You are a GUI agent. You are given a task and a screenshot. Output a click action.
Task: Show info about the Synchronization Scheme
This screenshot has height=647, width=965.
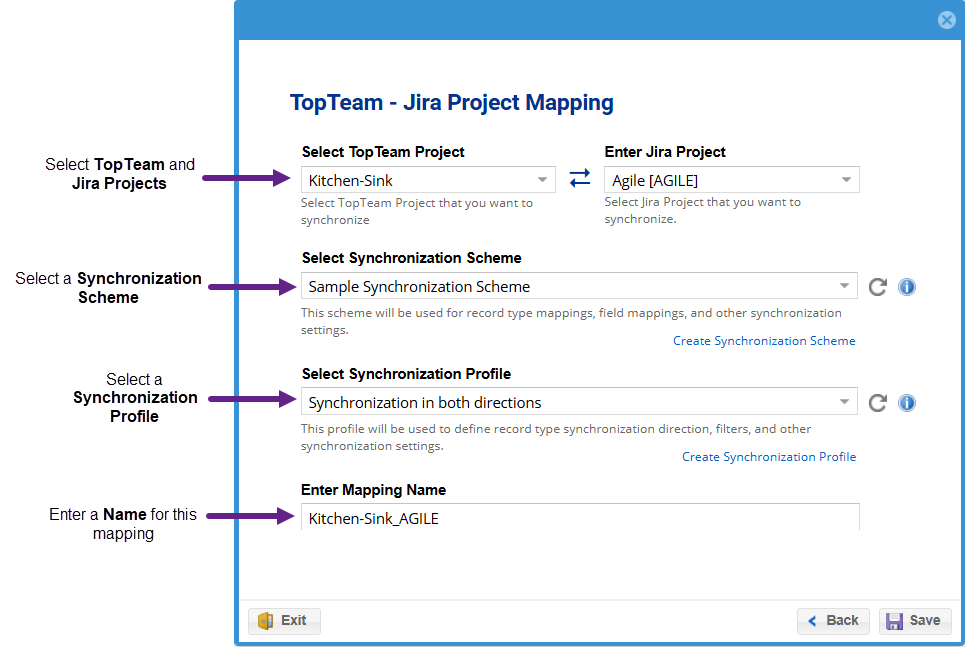[x=907, y=287]
